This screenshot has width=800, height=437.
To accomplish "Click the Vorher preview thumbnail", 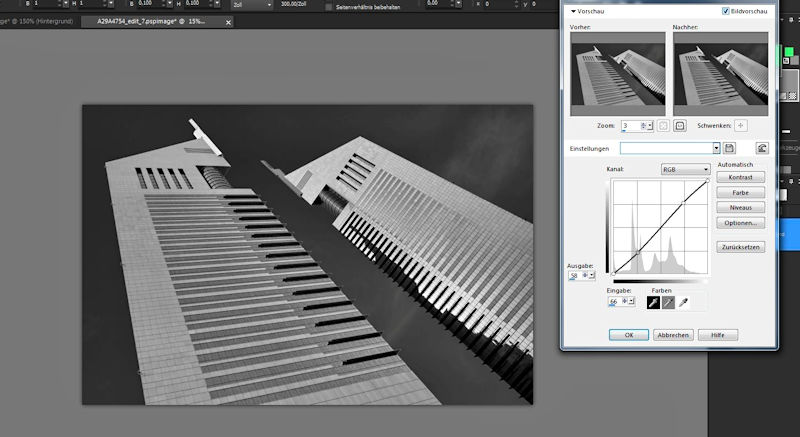I will 618,74.
